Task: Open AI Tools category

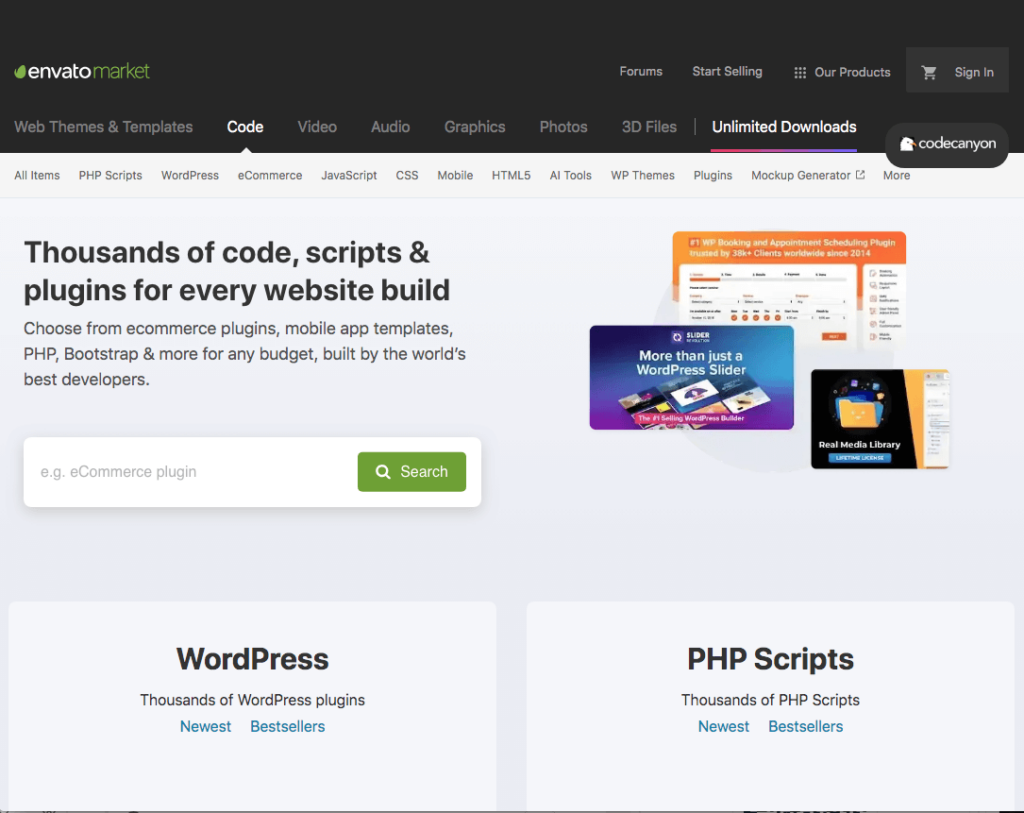Action: point(570,175)
